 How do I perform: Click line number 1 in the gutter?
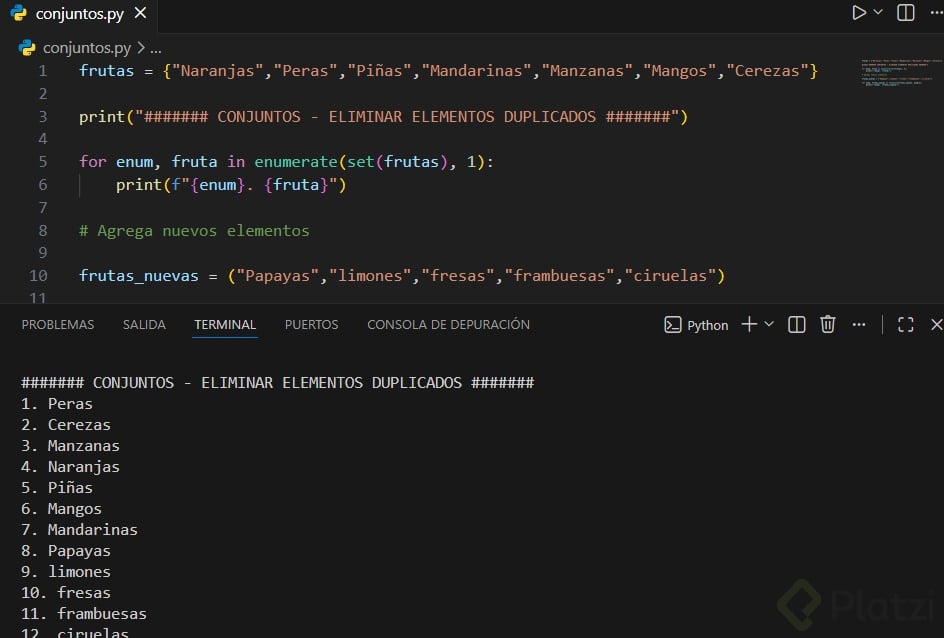coord(43,71)
